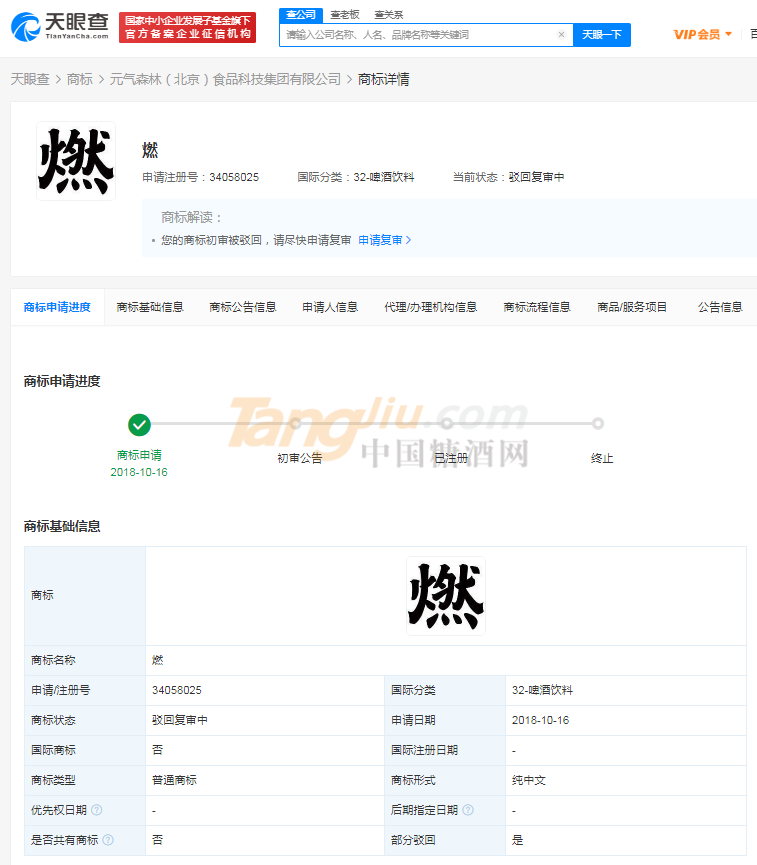757x865 pixels.
Task: Switch to 公告信息 tab
Action: pos(720,307)
